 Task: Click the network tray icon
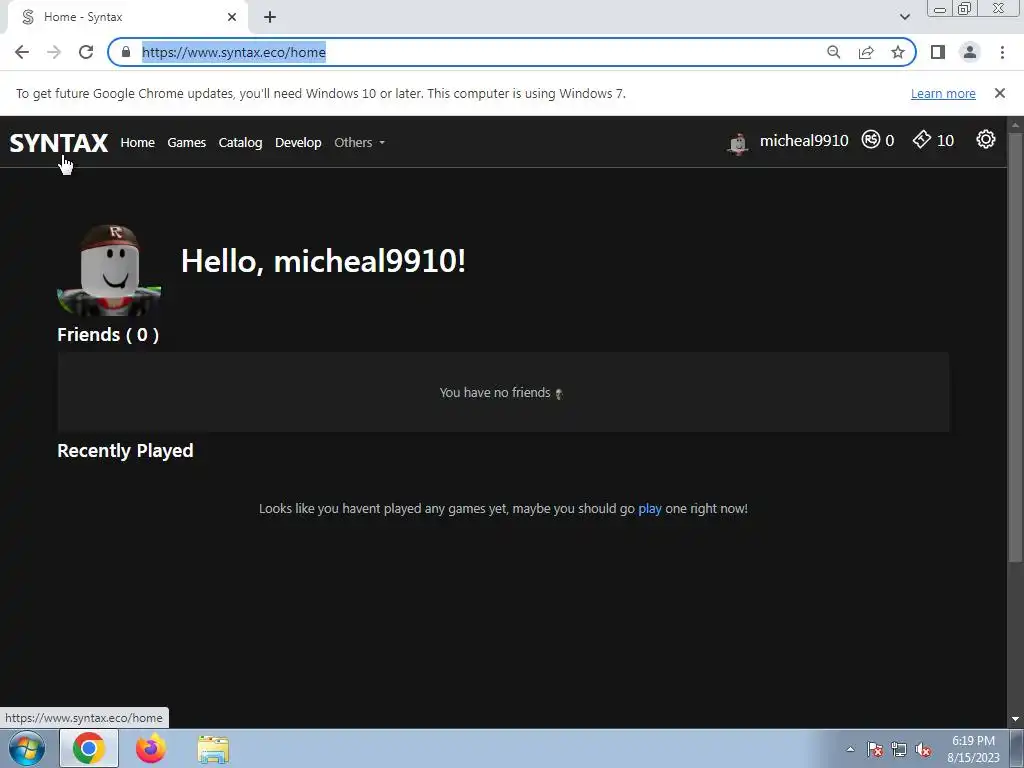(899, 749)
